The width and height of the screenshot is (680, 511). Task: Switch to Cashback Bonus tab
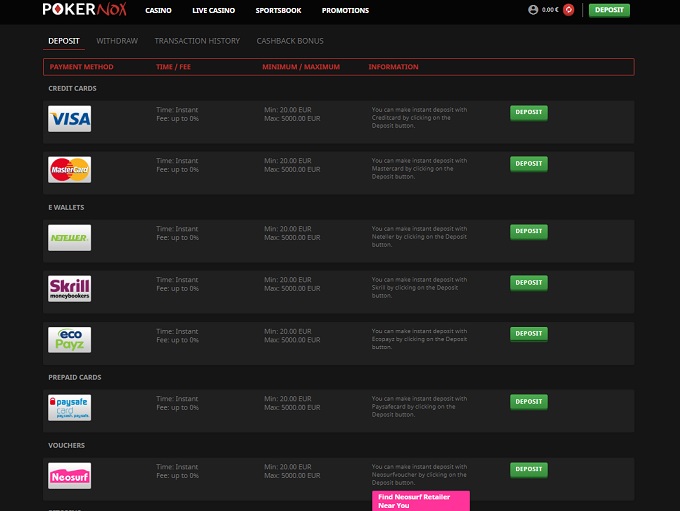click(x=290, y=41)
